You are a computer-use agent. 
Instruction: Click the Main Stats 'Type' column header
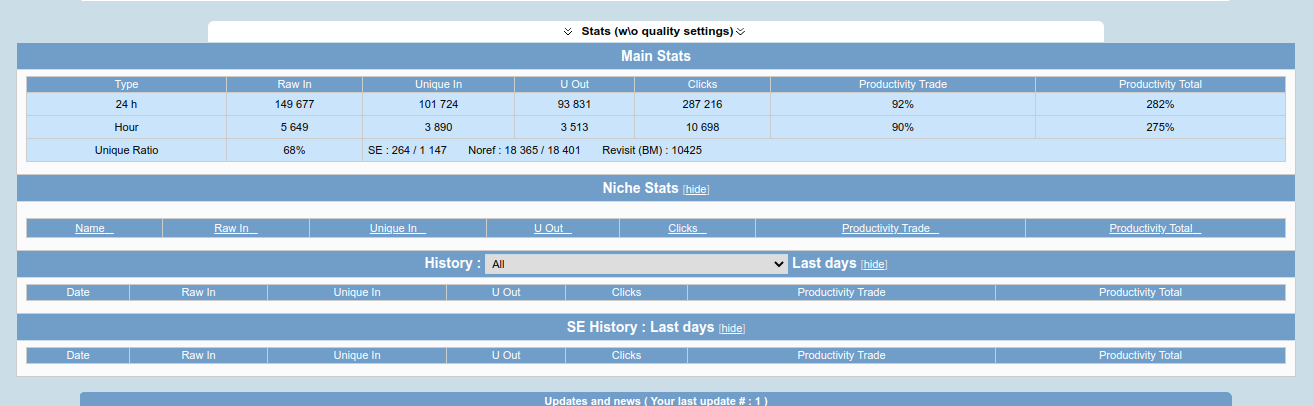click(x=126, y=84)
